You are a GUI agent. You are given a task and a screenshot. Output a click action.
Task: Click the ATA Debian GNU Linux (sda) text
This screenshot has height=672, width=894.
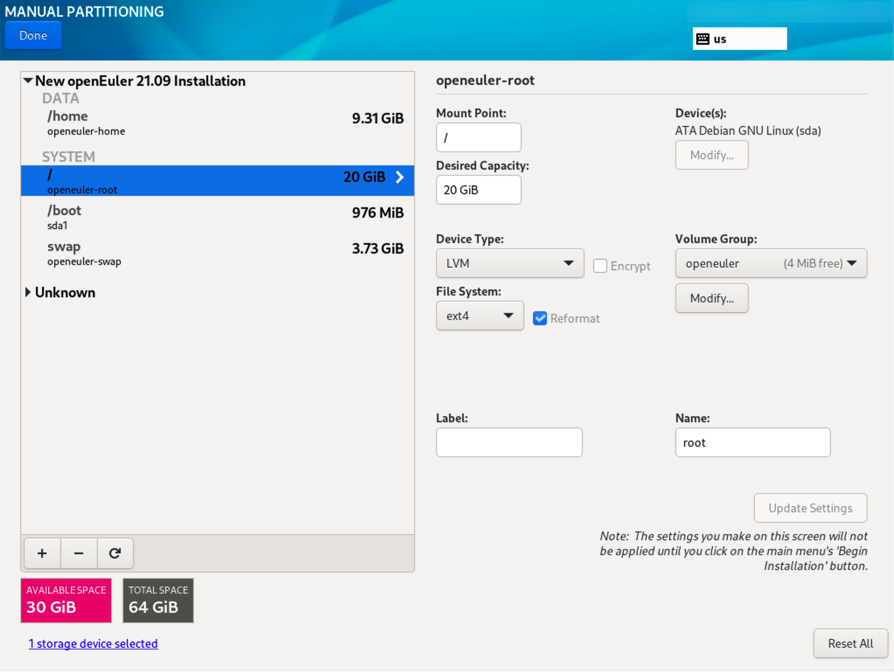click(748, 131)
